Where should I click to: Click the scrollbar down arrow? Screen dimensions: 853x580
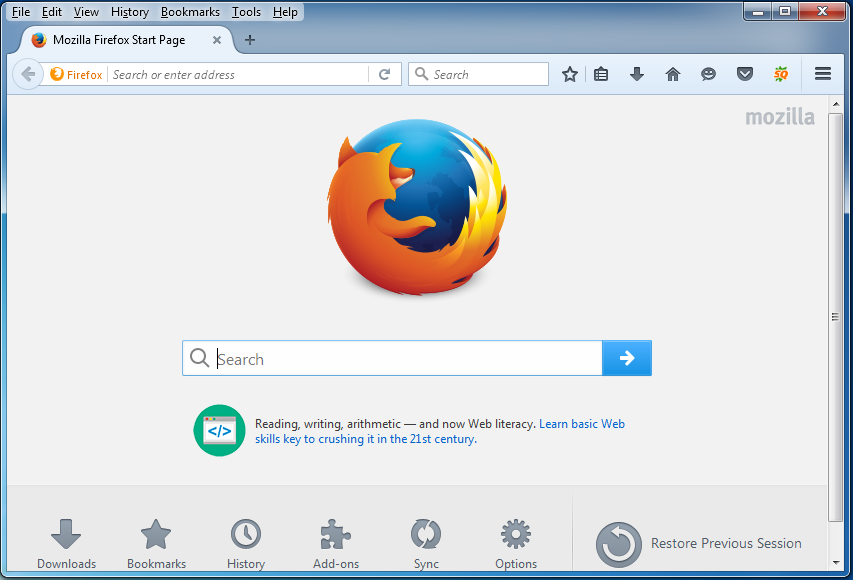coord(836,563)
